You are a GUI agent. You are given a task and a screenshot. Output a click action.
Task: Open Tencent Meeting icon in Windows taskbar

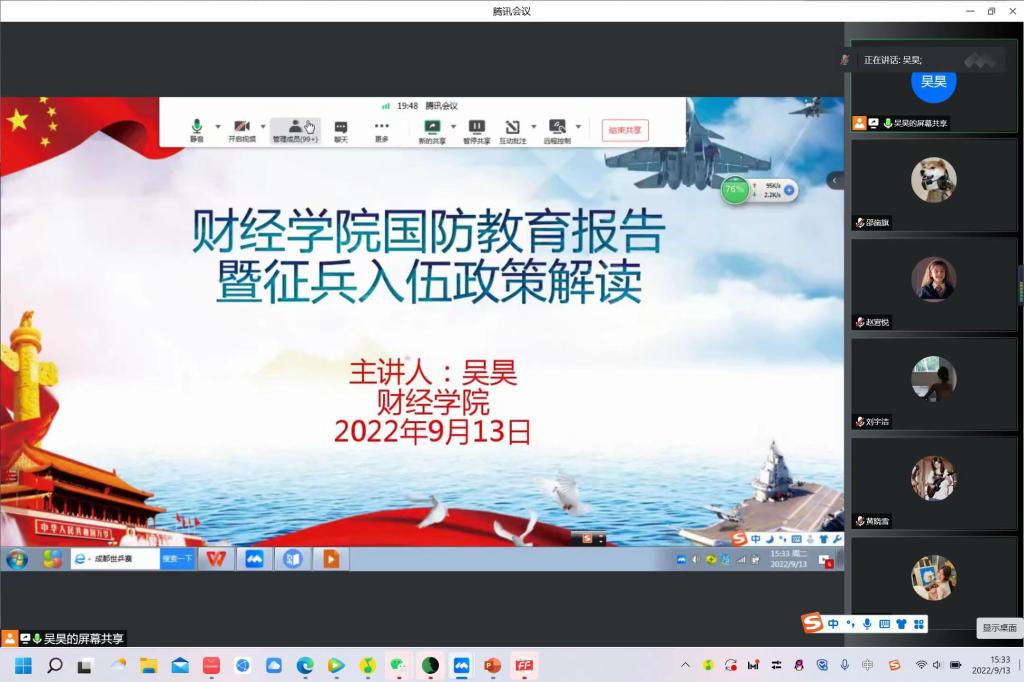click(461, 665)
